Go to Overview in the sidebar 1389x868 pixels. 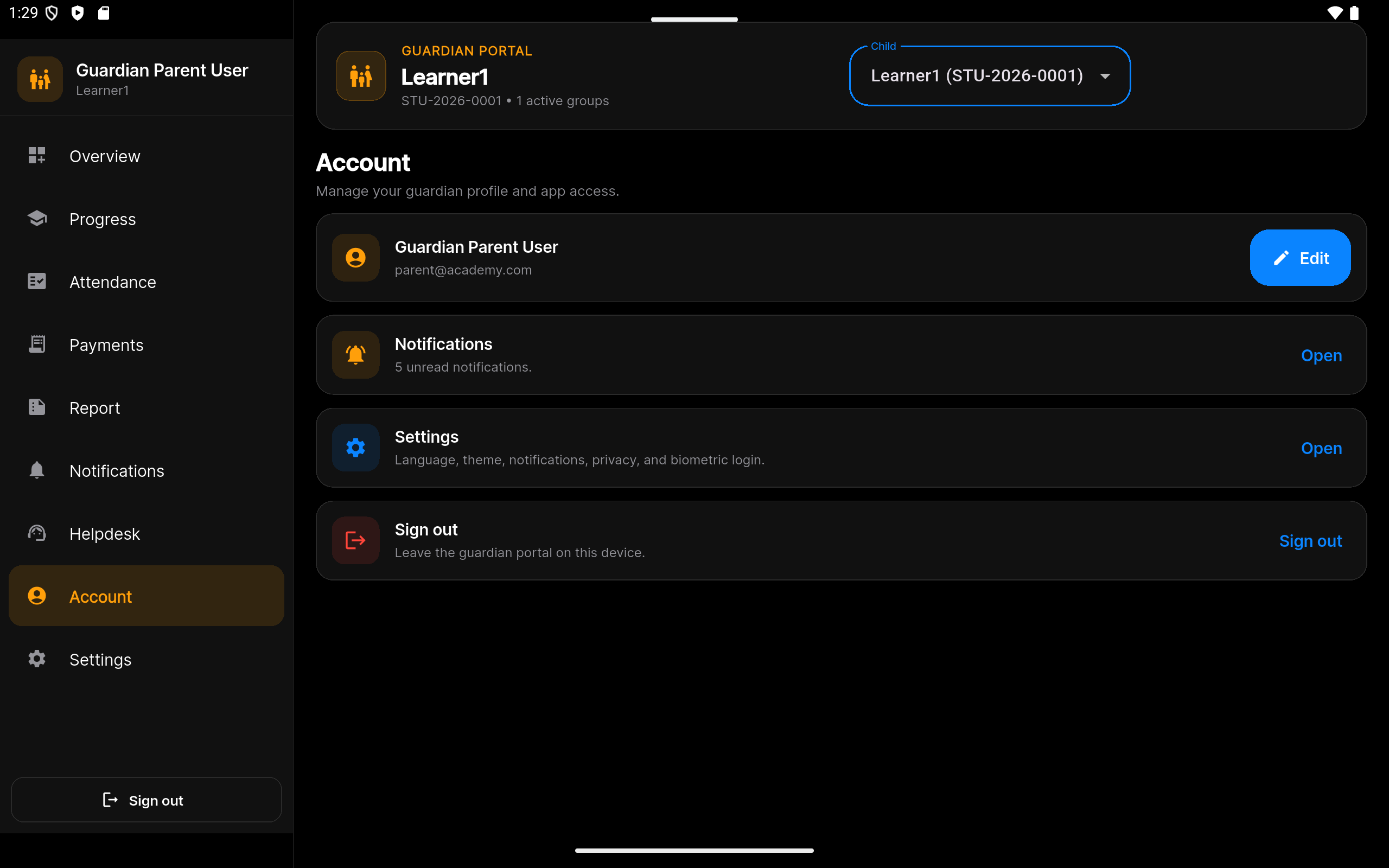pyautogui.click(x=146, y=156)
